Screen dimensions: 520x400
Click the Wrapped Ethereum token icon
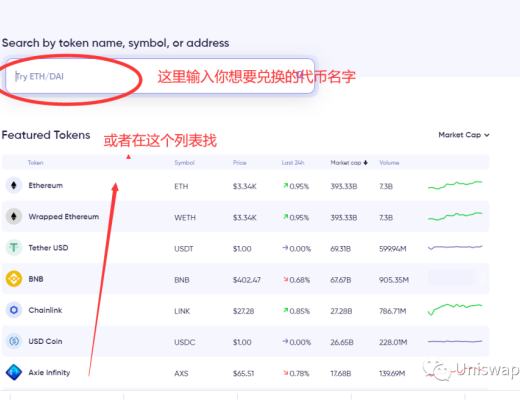tap(14, 216)
